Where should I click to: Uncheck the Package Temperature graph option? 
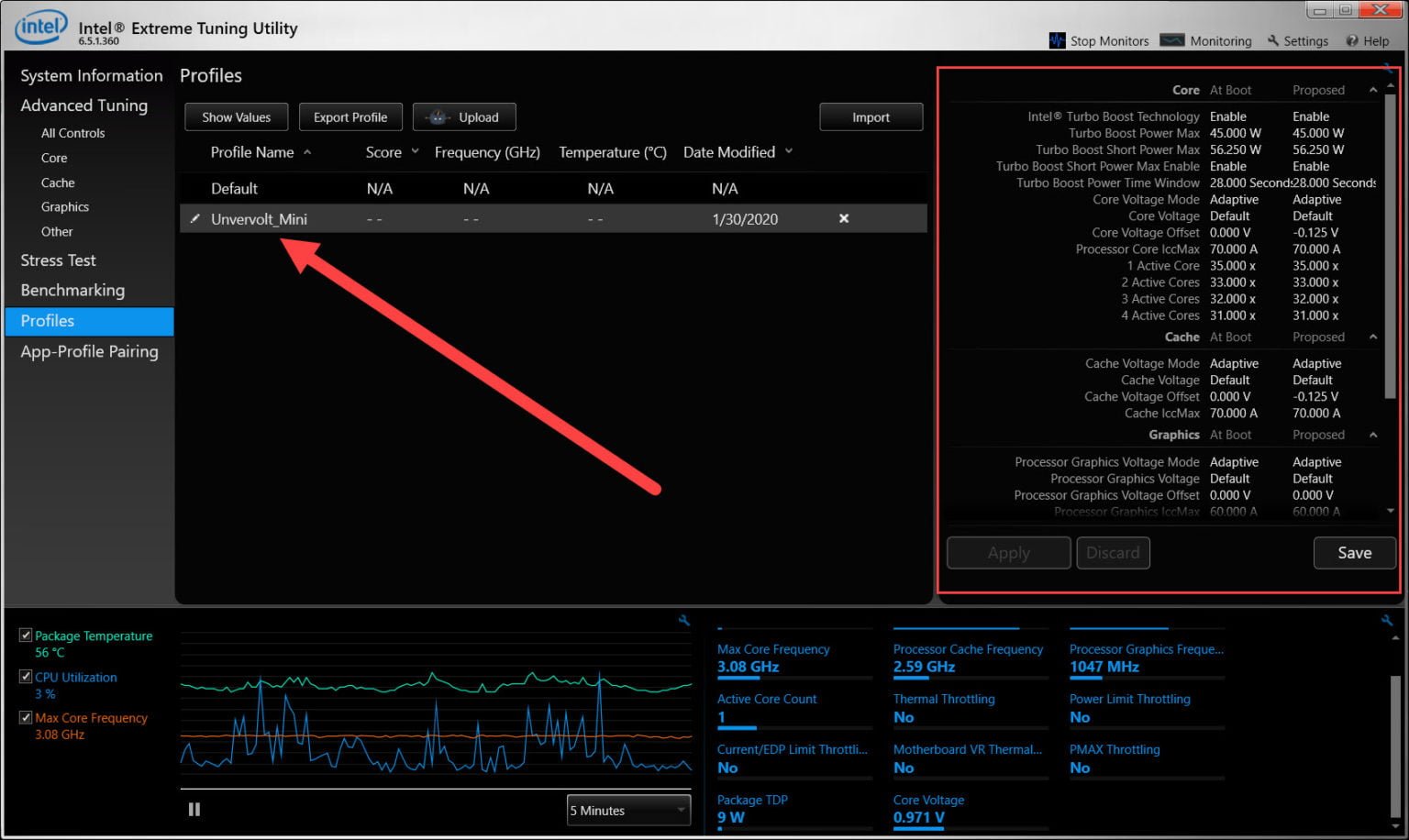[x=25, y=634]
